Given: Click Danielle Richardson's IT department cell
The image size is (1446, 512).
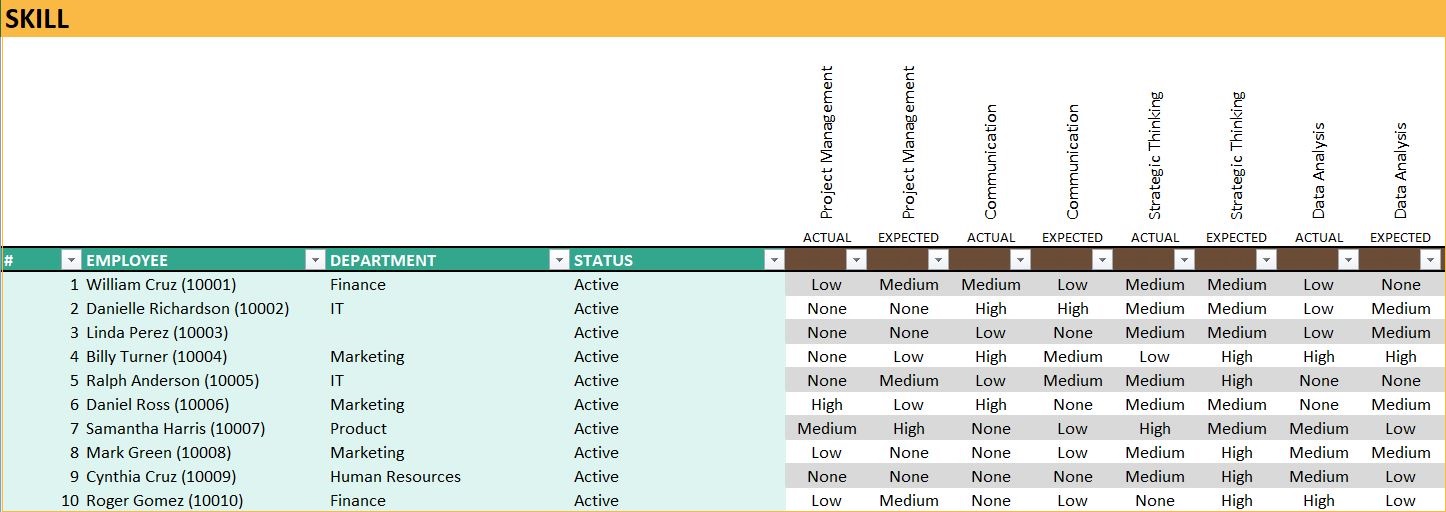Looking at the screenshot, I should coord(448,308).
